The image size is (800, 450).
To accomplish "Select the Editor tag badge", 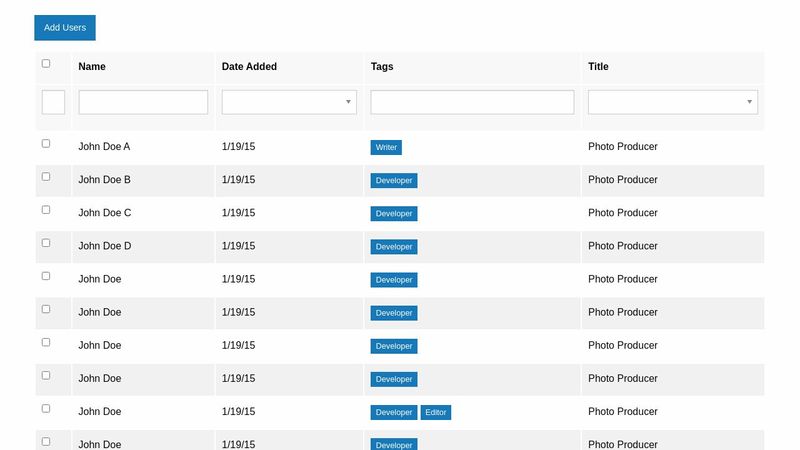I will pos(436,413).
